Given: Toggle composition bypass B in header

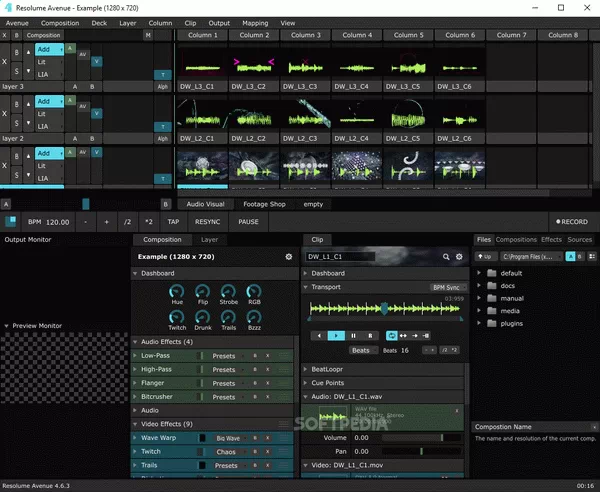Looking at the screenshot, I should click(x=16, y=35).
